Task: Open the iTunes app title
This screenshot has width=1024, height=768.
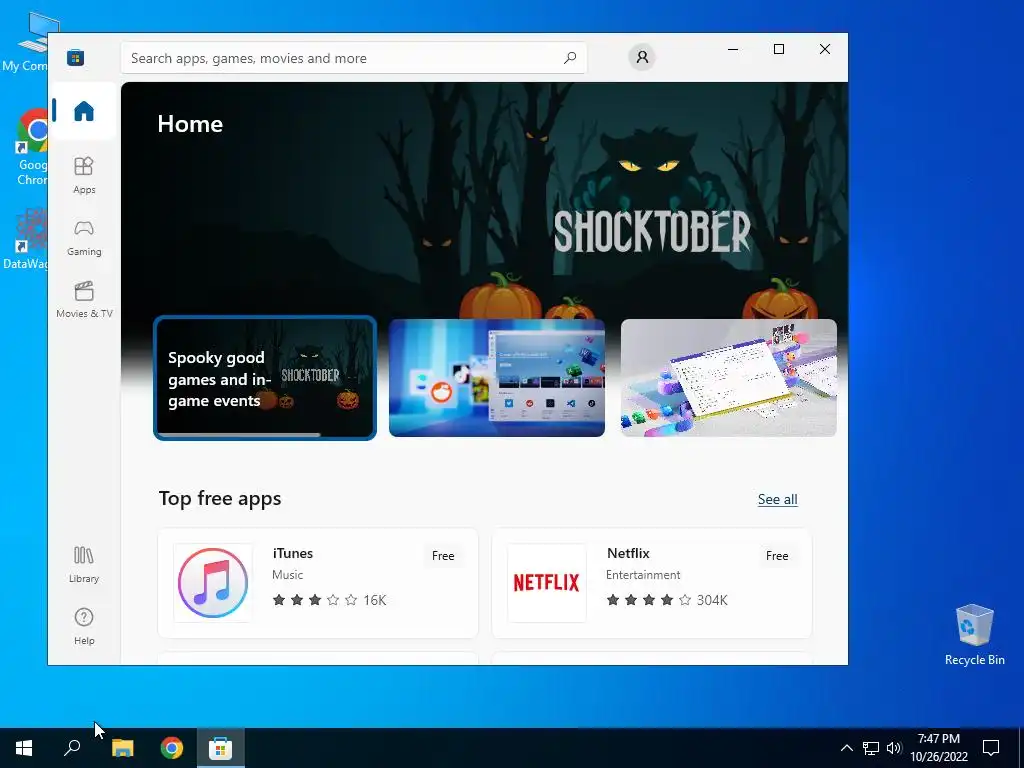Action: coord(293,553)
